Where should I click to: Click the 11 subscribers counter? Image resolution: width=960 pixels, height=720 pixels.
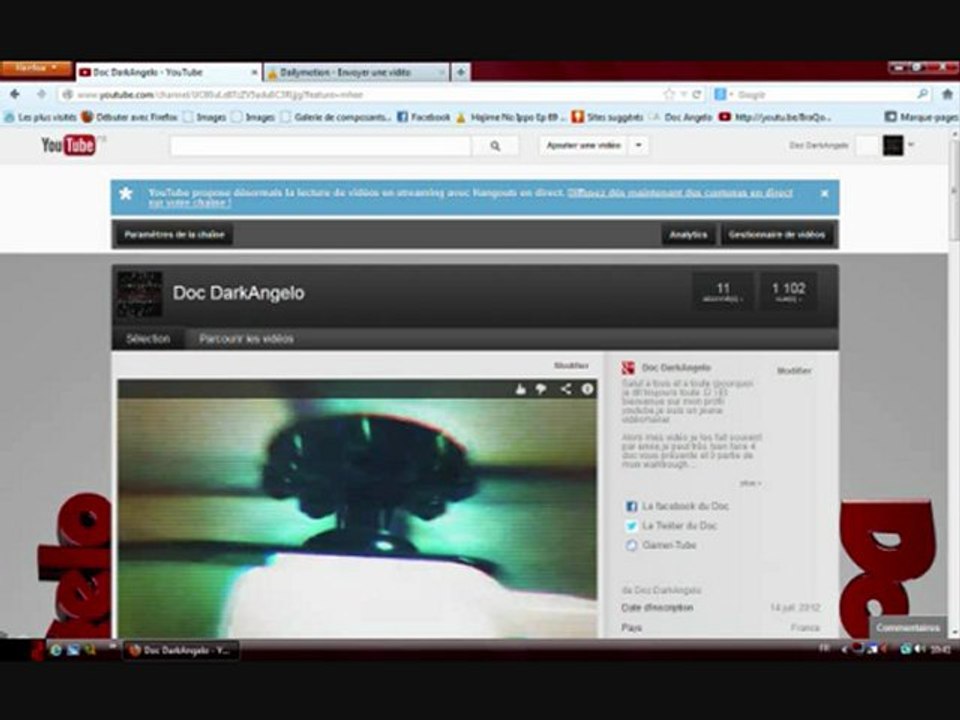pyautogui.click(x=722, y=291)
